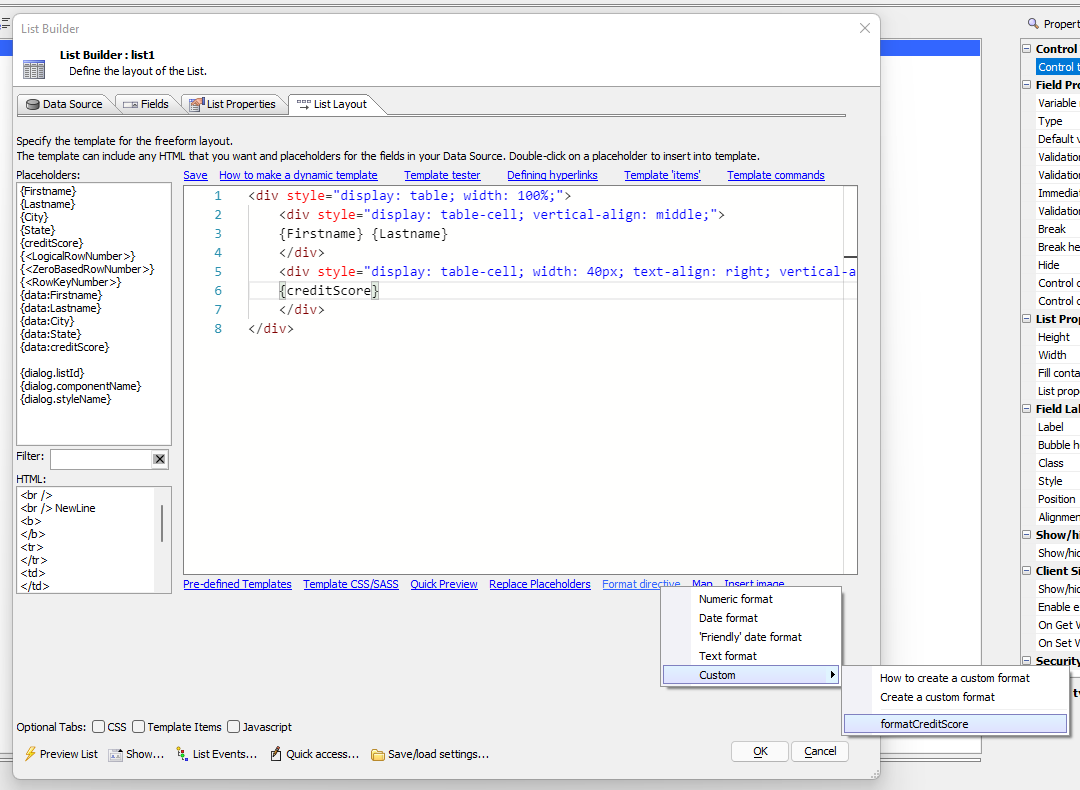Select the {dialog.listId} placeholder
This screenshot has height=790, width=1080.
click(52, 373)
